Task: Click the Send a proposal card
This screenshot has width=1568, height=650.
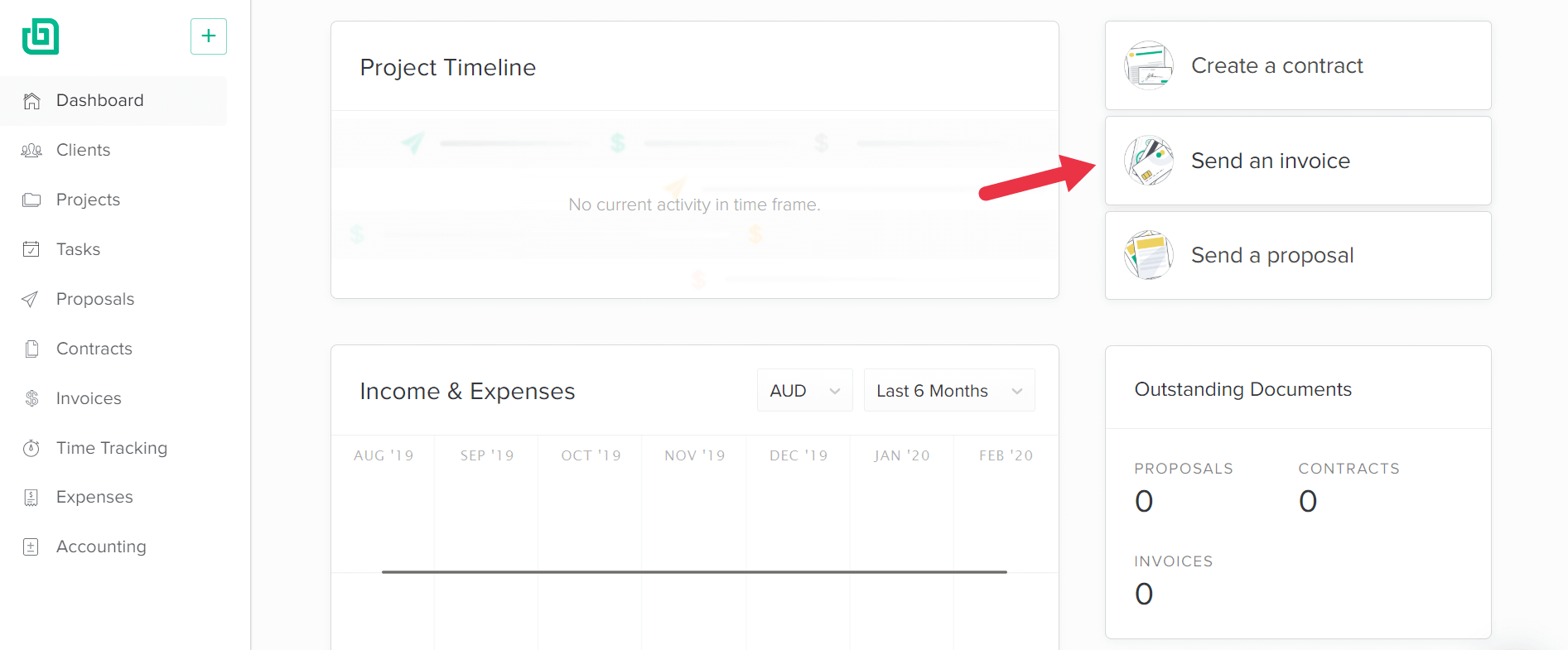Action: pyautogui.click(x=1298, y=255)
